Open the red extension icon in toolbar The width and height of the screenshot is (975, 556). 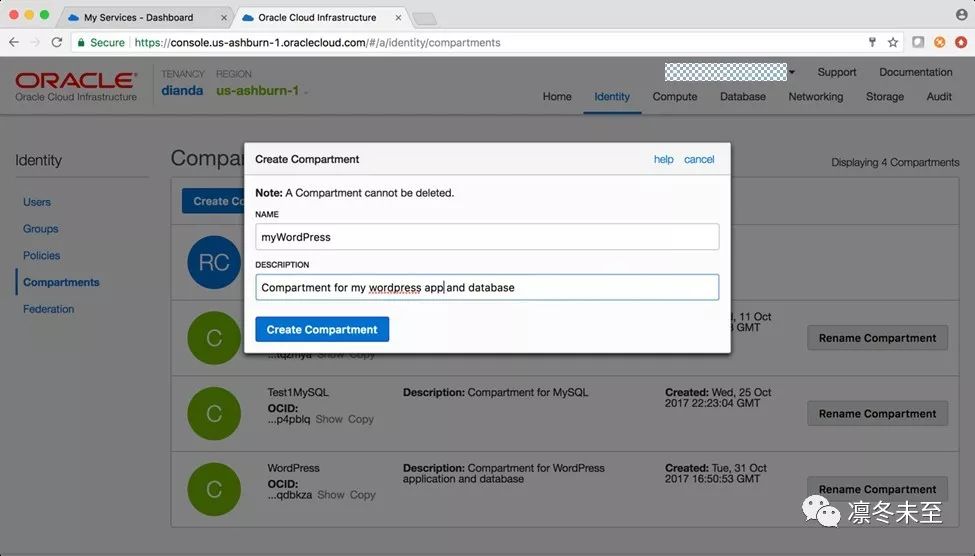(961, 42)
